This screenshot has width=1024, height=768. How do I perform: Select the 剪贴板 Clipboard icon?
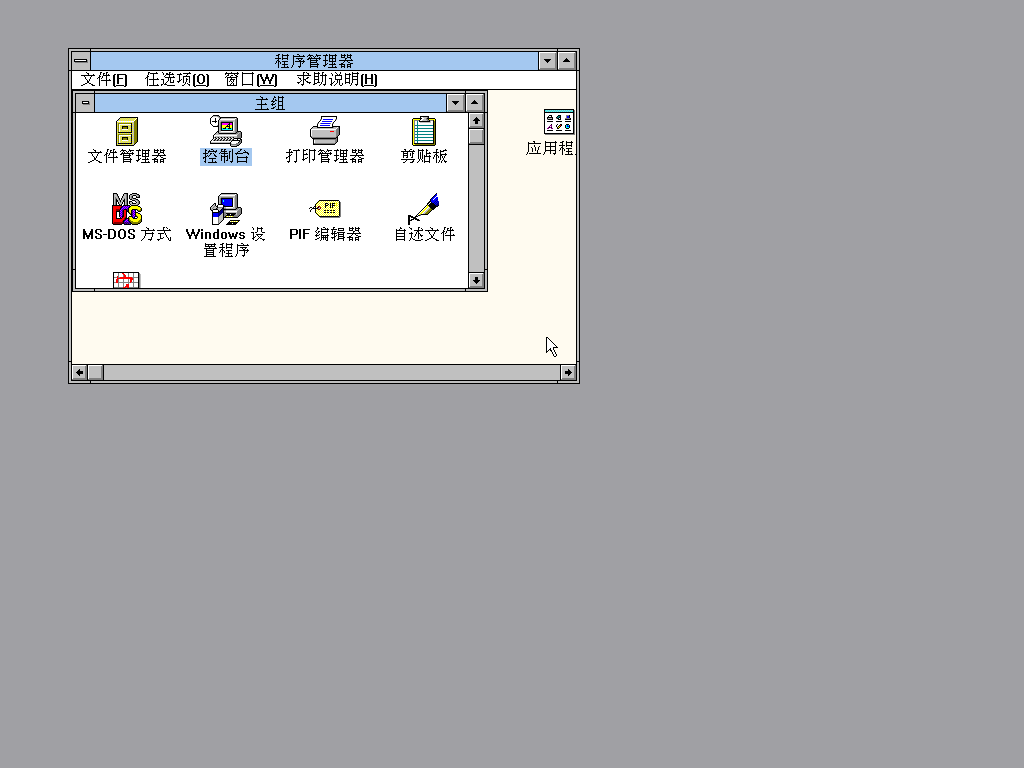424,131
